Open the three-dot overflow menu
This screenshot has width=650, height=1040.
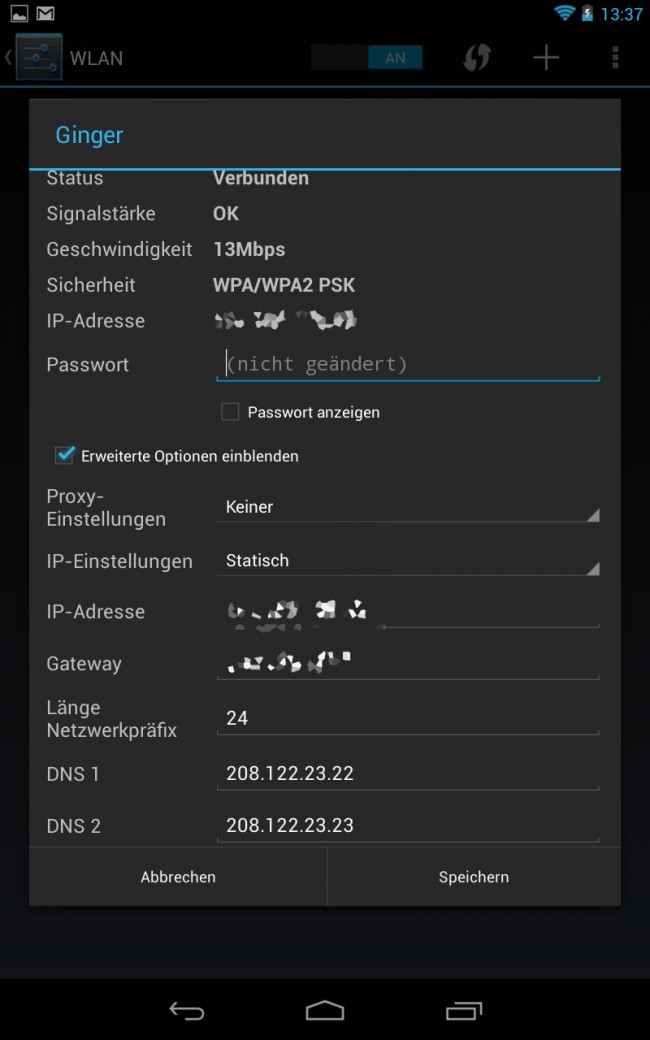[x=615, y=58]
